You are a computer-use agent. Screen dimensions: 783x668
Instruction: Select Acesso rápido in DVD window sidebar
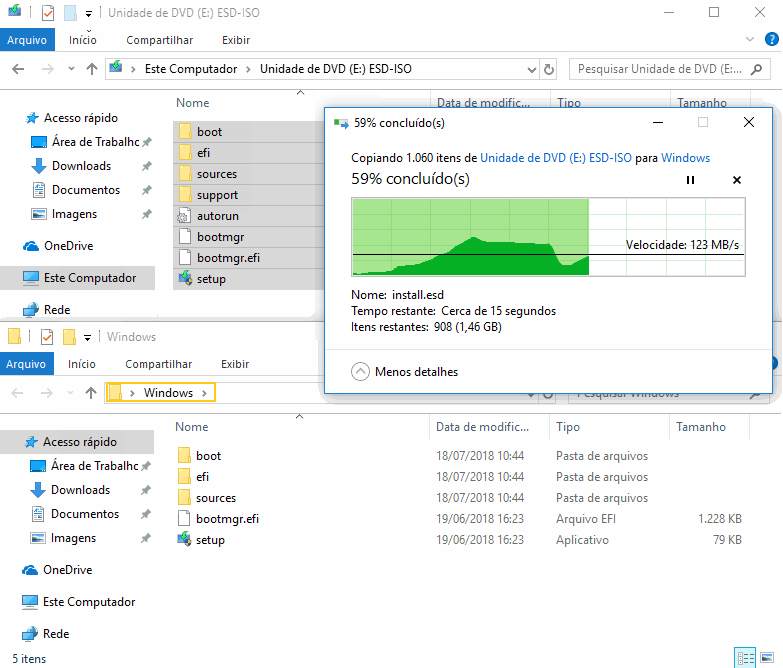pyautogui.click(x=81, y=118)
